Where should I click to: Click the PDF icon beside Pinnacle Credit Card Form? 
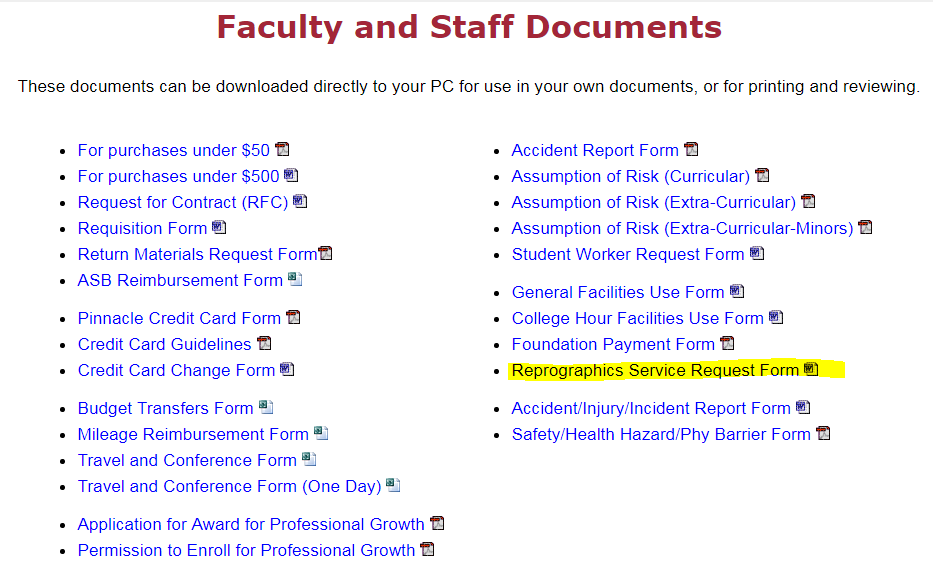293,318
